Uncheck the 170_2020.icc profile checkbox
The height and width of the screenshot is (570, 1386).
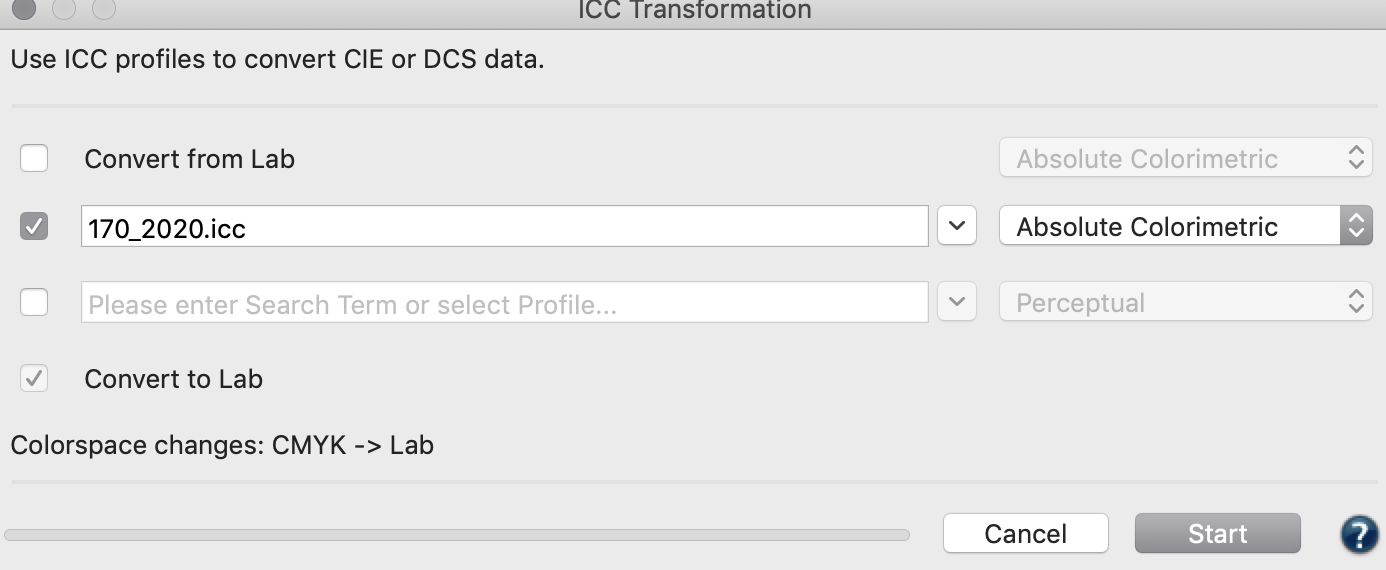pyautogui.click(x=34, y=227)
